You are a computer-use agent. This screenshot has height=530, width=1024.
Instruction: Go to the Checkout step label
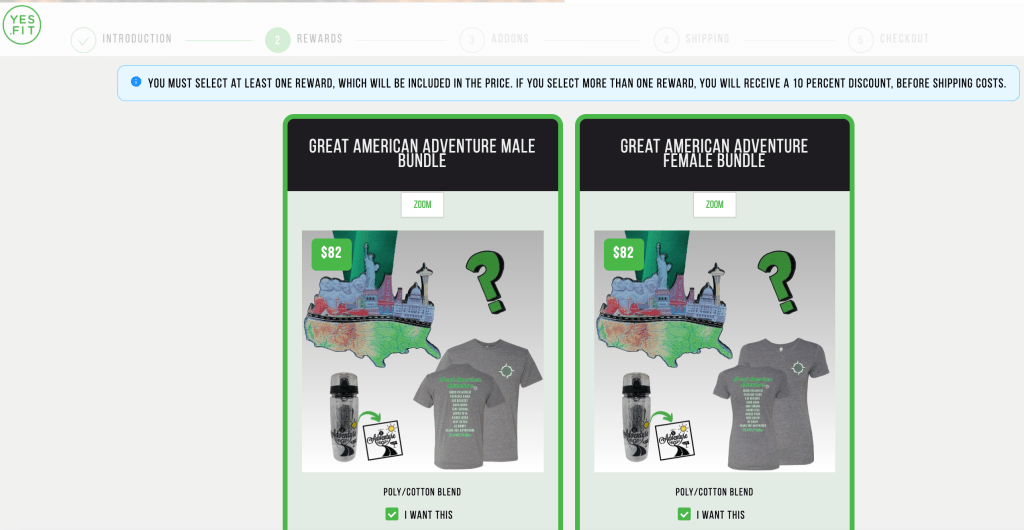(x=904, y=39)
